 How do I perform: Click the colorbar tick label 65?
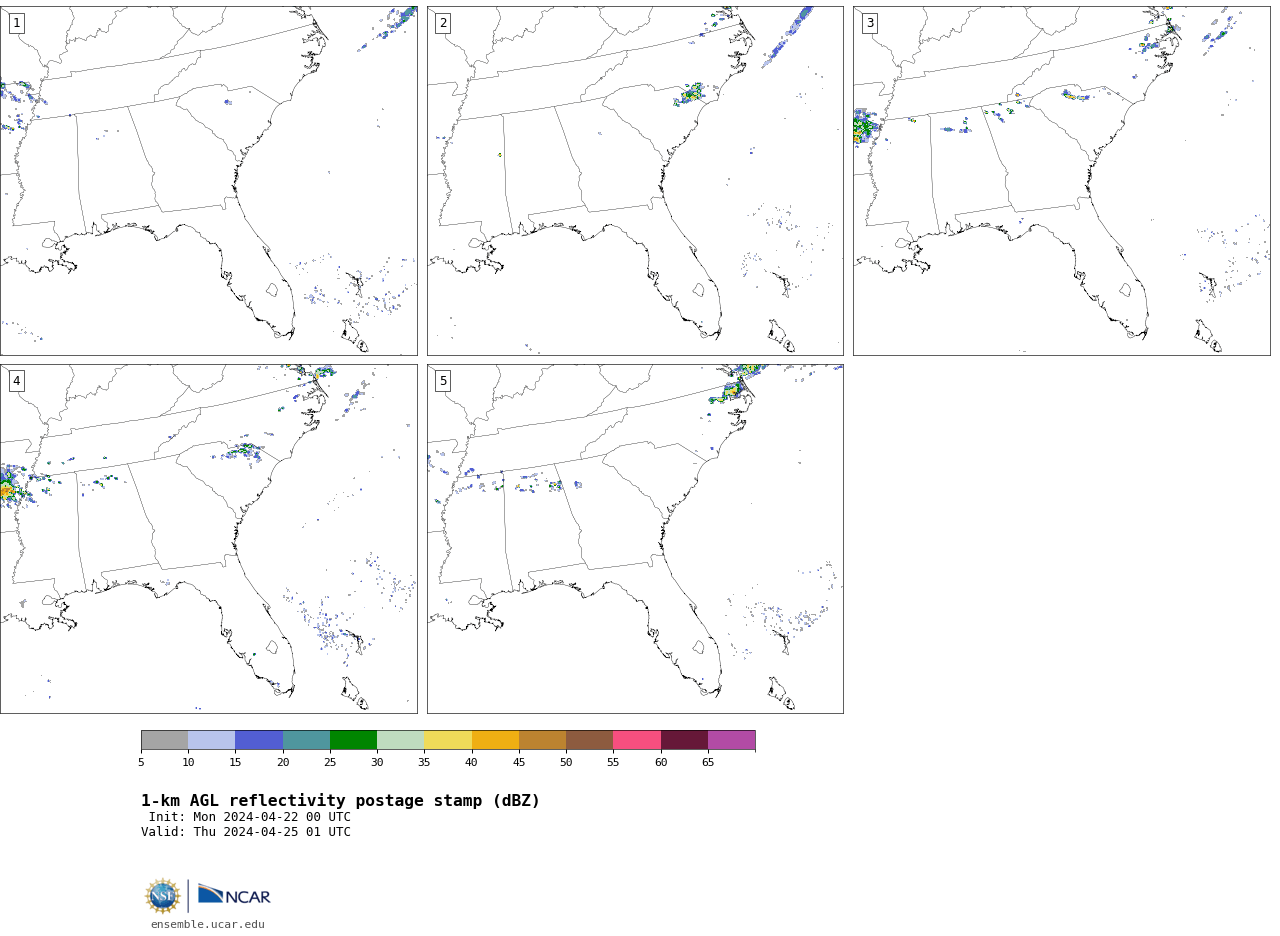tap(708, 763)
